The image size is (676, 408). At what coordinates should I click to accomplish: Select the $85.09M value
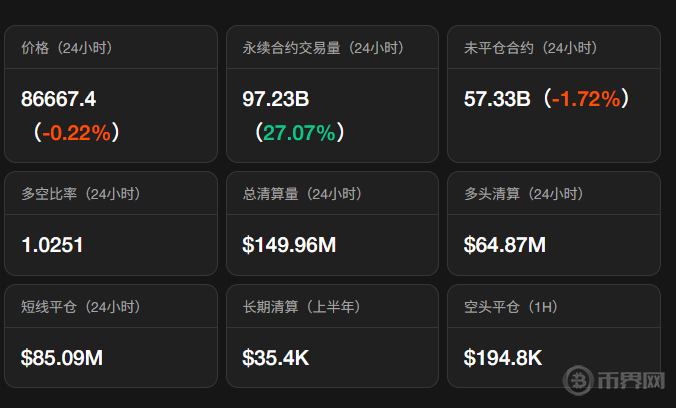tap(62, 356)
